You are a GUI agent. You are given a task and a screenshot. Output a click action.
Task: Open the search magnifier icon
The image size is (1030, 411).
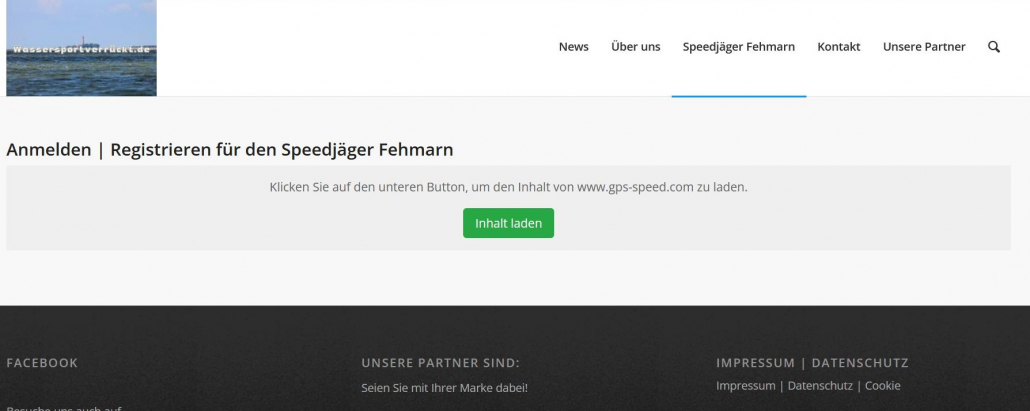993,47
